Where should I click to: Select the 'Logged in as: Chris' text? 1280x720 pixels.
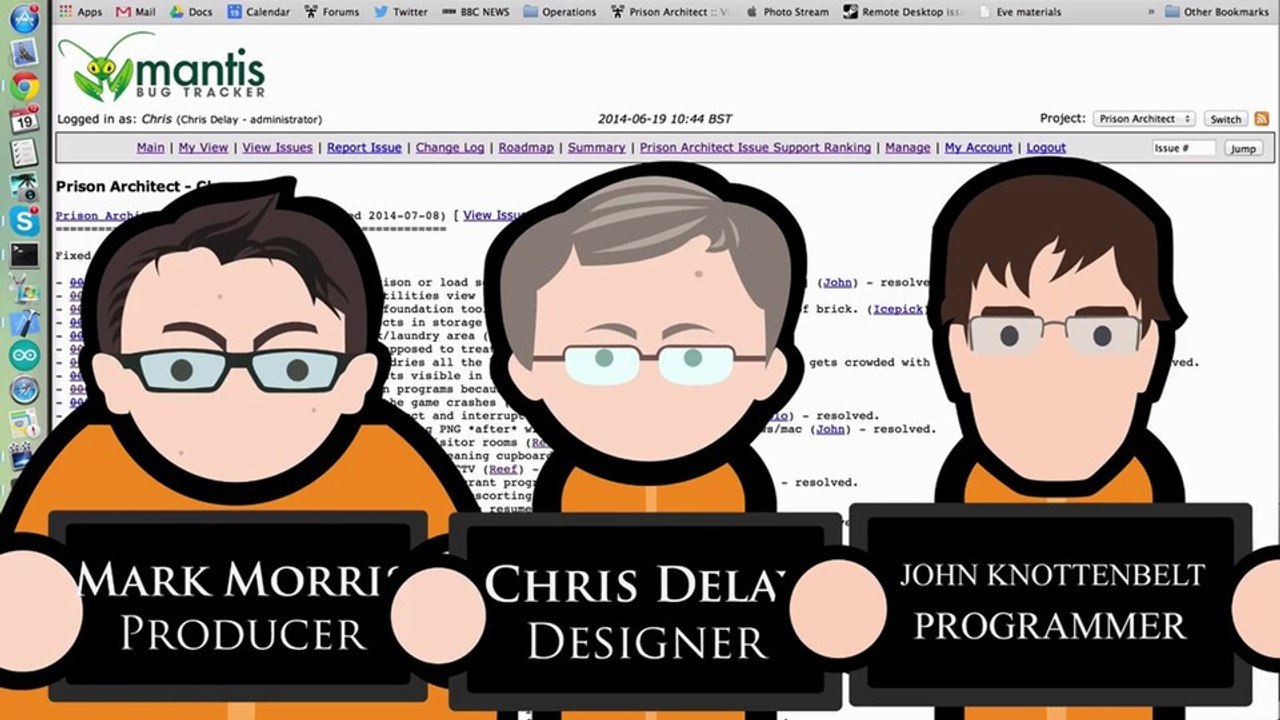pyautogui.click(x=114, y=119)
